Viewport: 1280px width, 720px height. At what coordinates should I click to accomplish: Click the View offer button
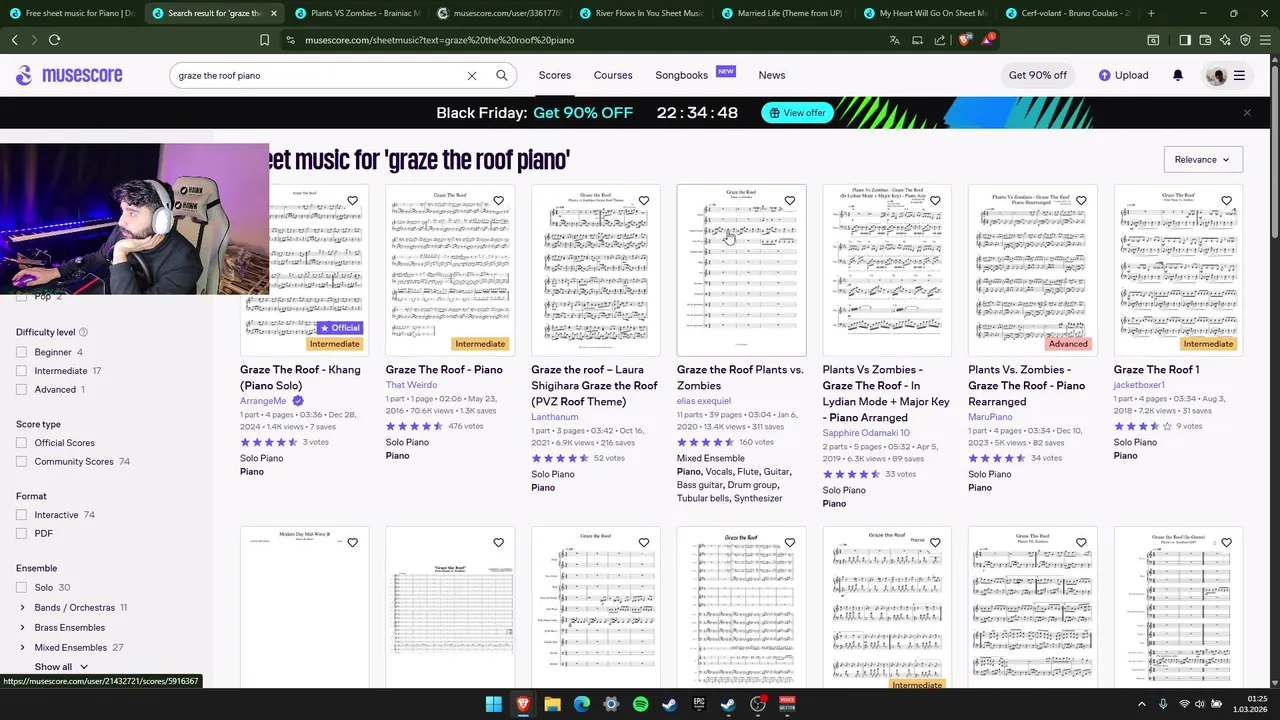click(797, 113)
